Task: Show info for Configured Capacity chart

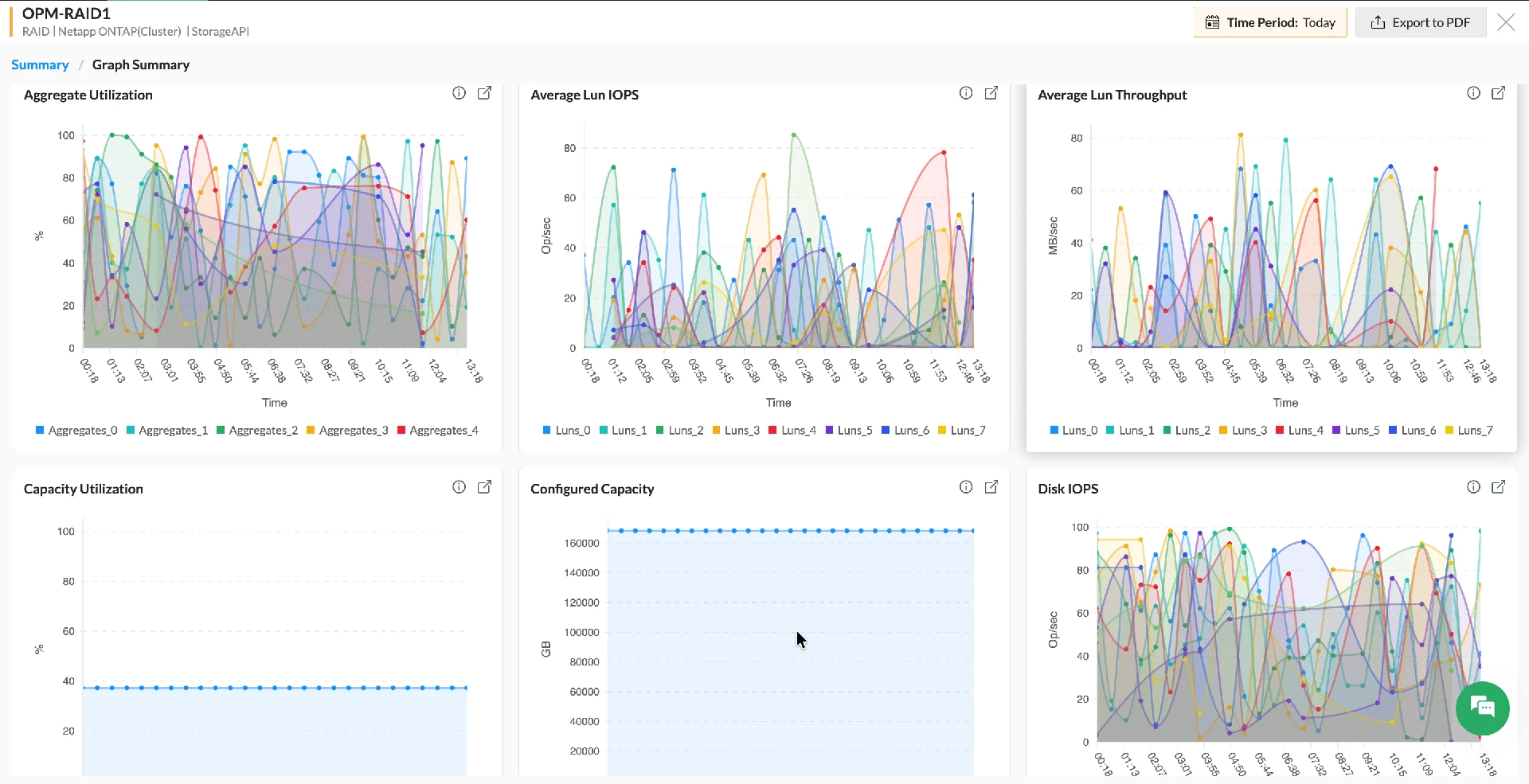Action: (x=965, y=486)
